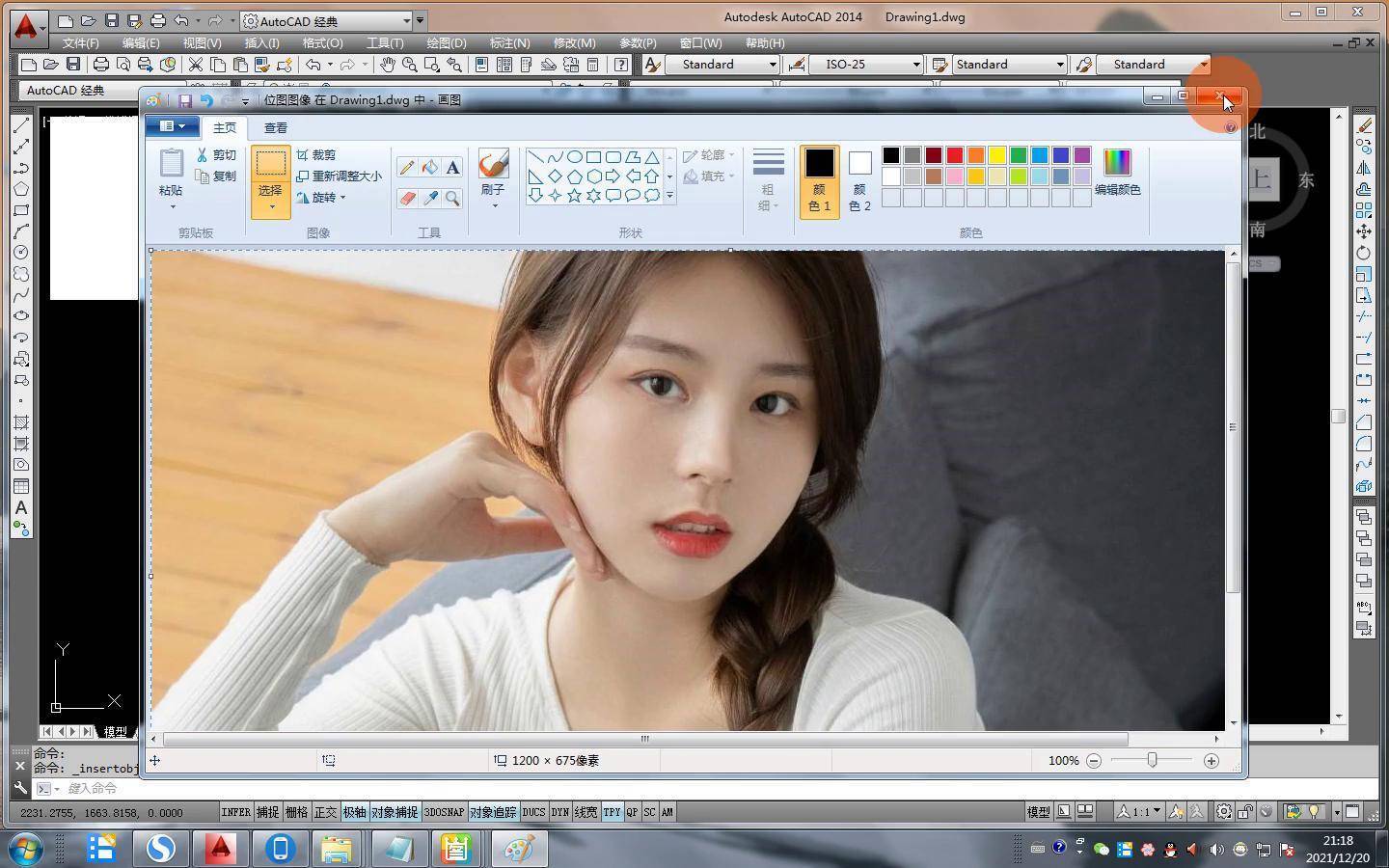1389x868 pixels.
Task: Click the AutoCAD Plot printer icon
Action: coord(100,65)
